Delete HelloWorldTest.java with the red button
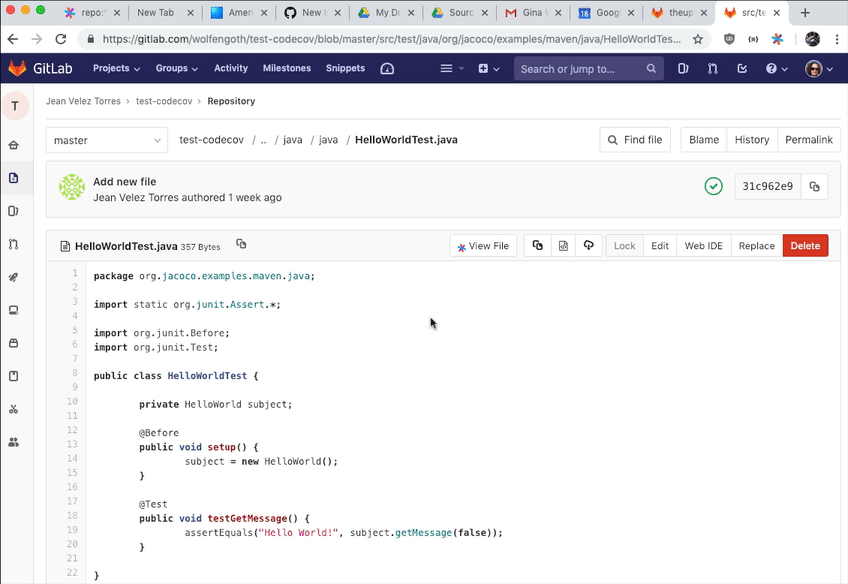This screenshot has height=584, width=848. point(805,245)
